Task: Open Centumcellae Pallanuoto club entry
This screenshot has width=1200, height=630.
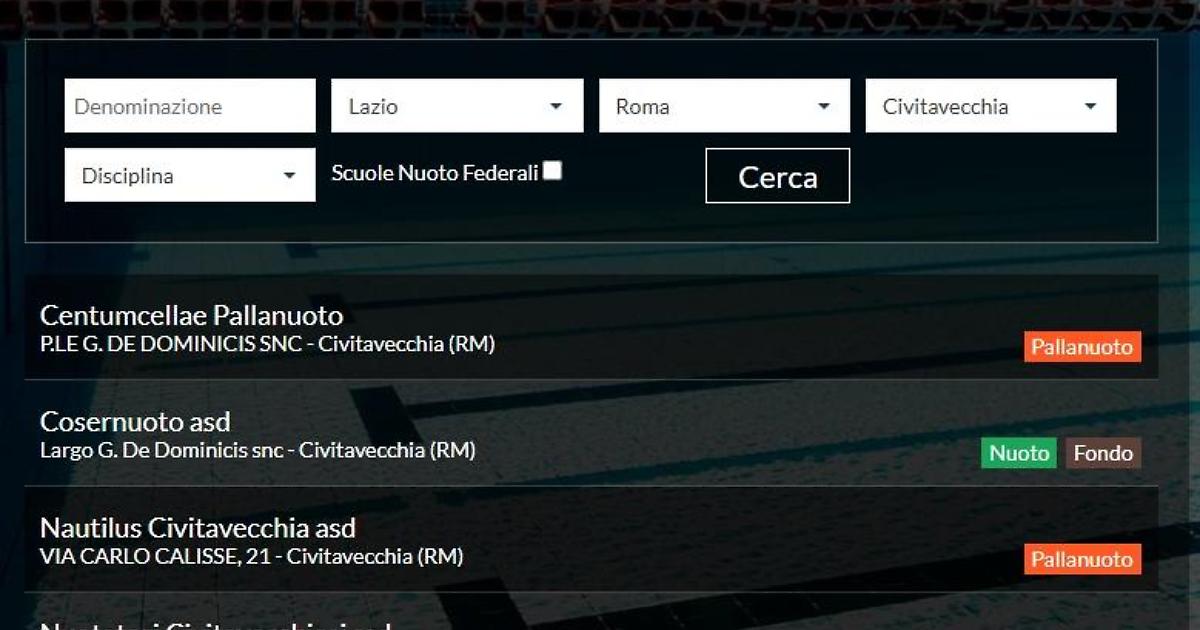Action: click(191, 316)
